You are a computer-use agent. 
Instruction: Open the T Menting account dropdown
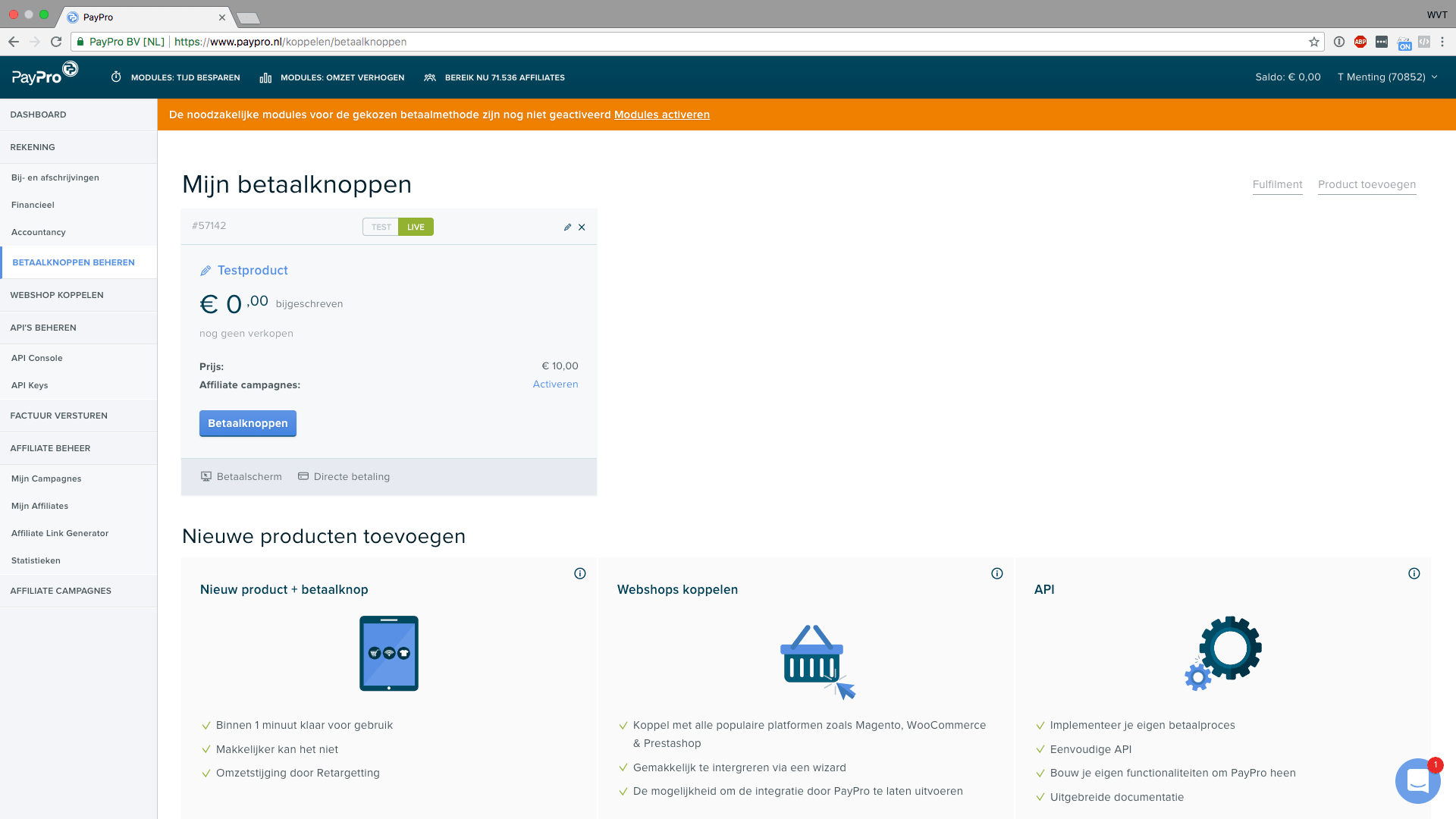pos(1388,77)
